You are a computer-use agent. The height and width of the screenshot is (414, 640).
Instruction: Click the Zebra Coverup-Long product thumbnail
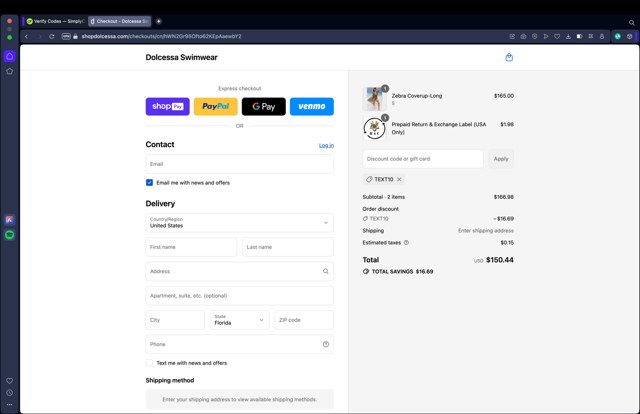(x=374, y=99)
